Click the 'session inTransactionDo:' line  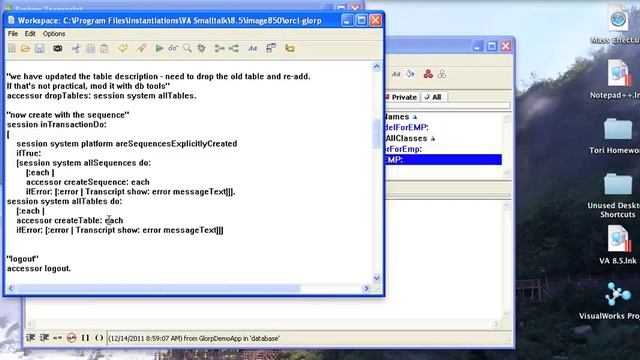pyautogui.click(x=56, y=124)
